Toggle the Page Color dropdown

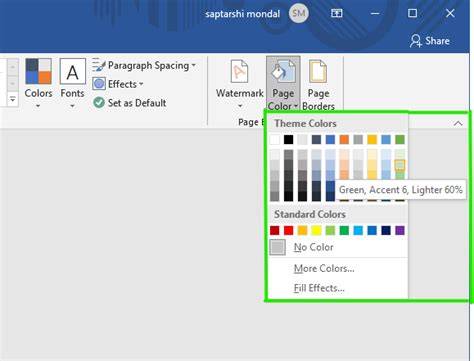pyautogui.click(x=283, y=84)
